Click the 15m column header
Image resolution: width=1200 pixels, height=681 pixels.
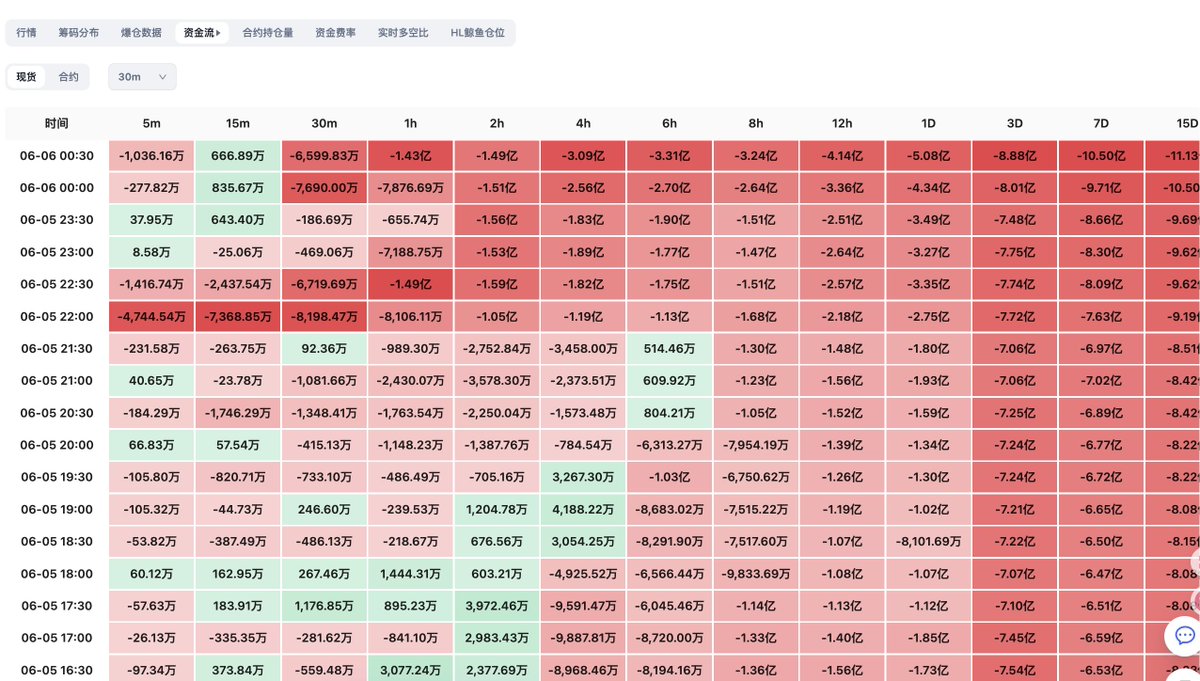(238, 124)
